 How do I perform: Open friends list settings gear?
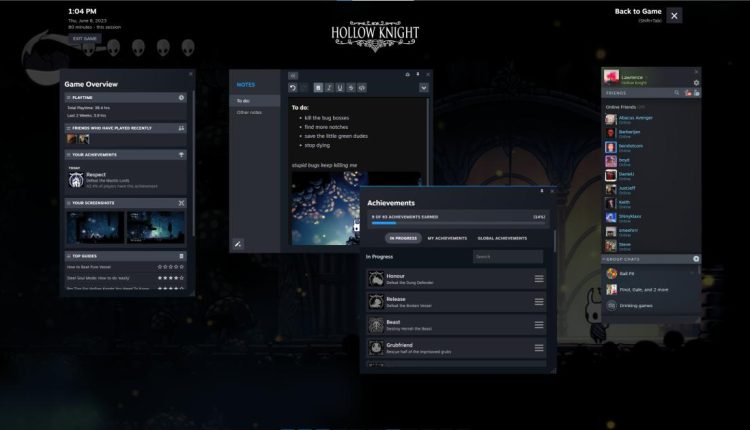(696, 83)
